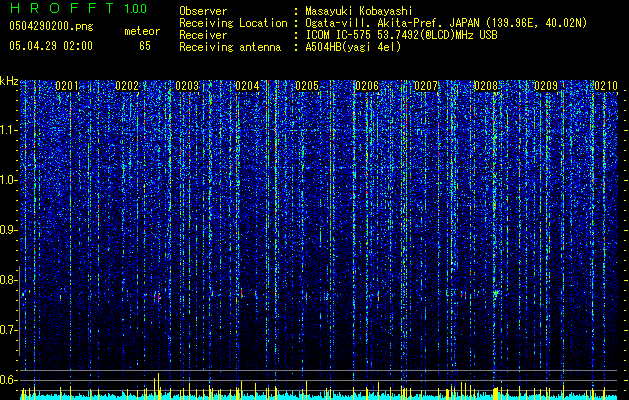Click the kHz axis unit label
The width and height of the screenshot is (629, 400).
[x=9, y=81]
